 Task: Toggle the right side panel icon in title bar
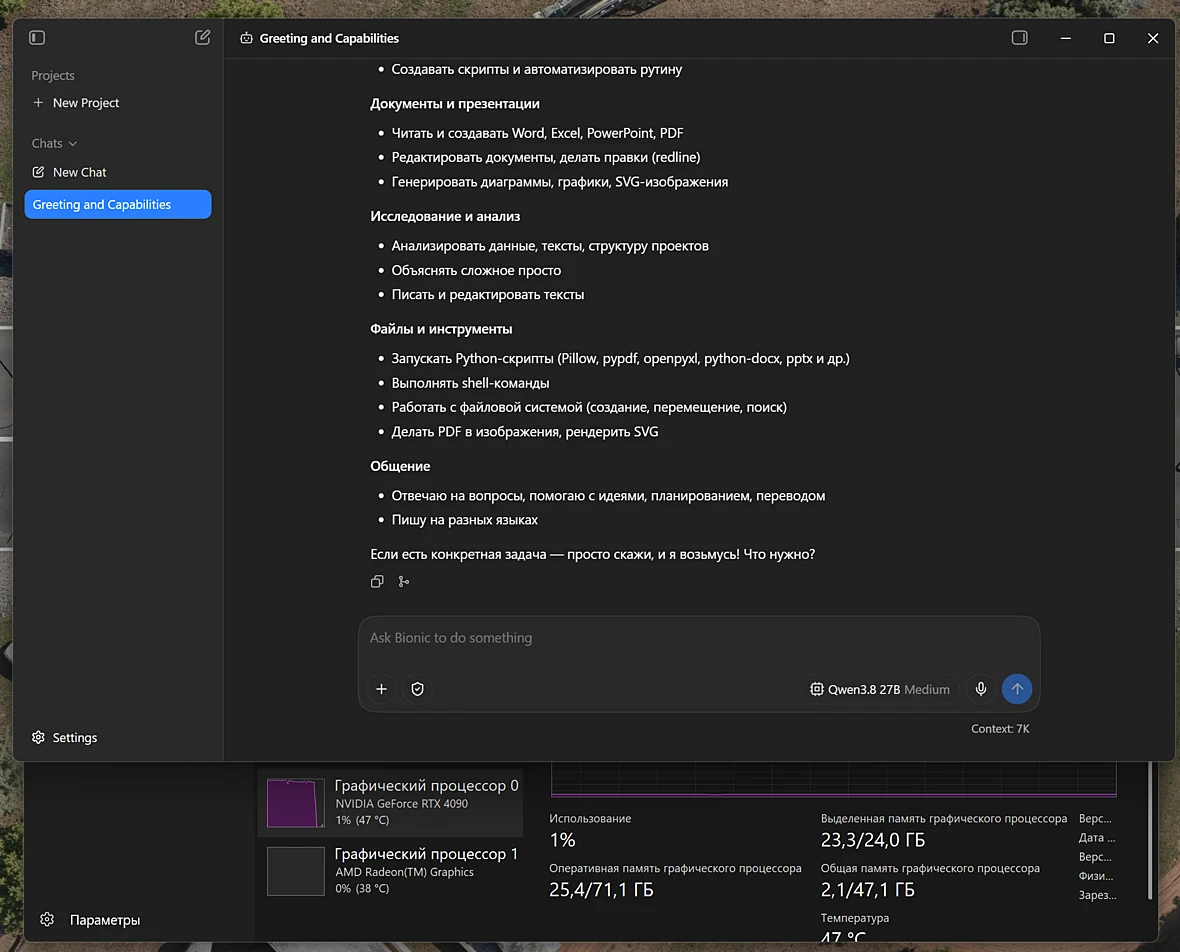1020,38
